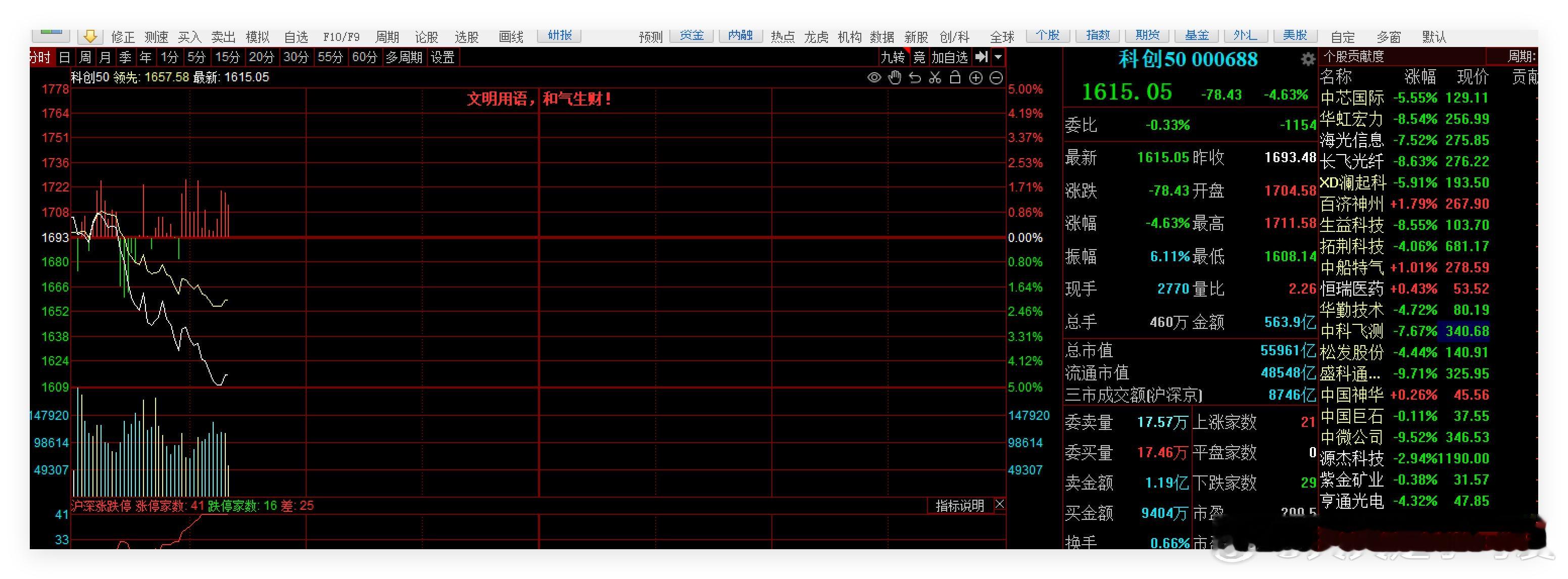Open chart 设置 settings tab
Viewport: 1568px width, 579px height.
pos(443,57)
